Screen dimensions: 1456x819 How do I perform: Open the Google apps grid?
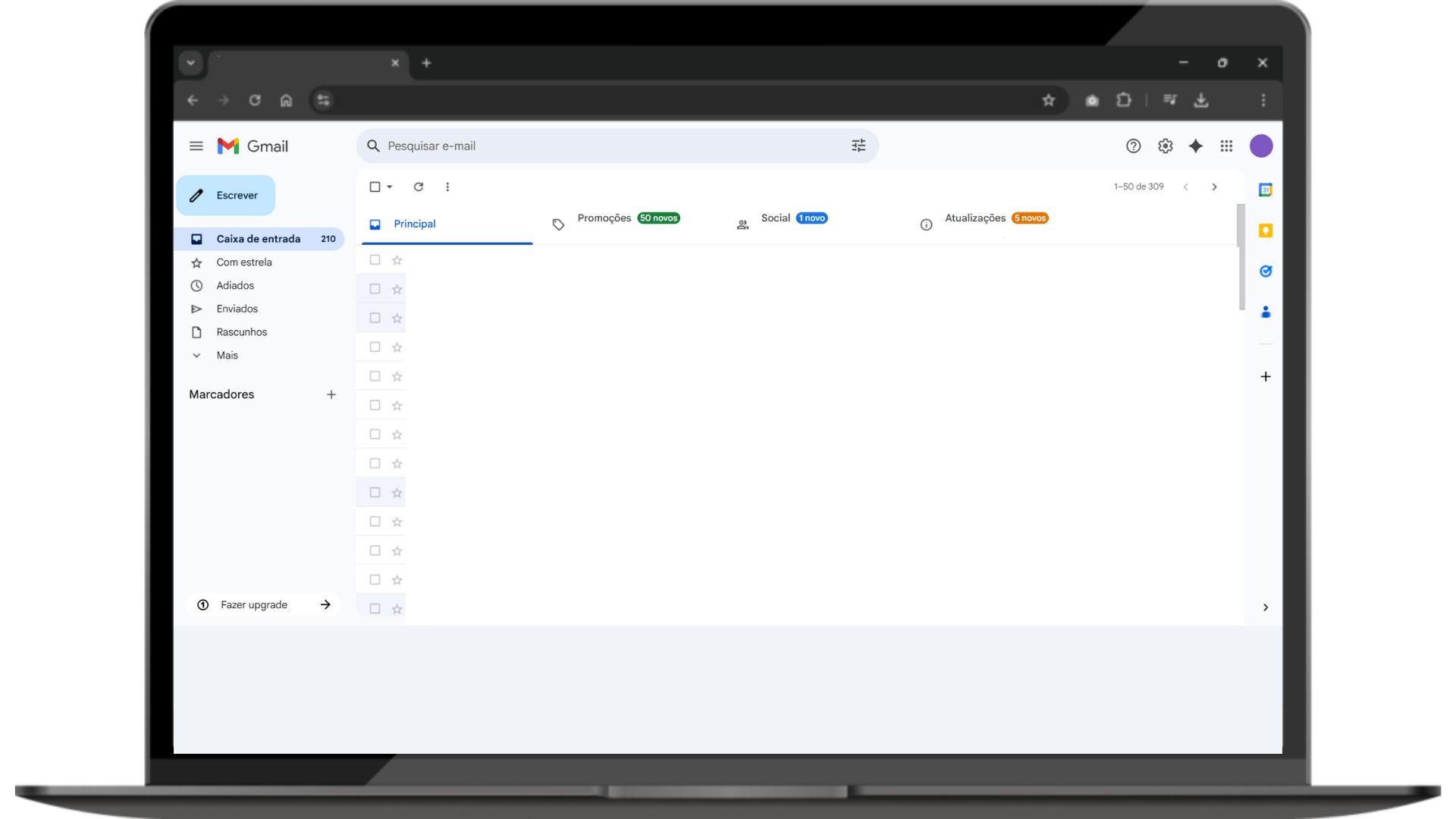1226,146
